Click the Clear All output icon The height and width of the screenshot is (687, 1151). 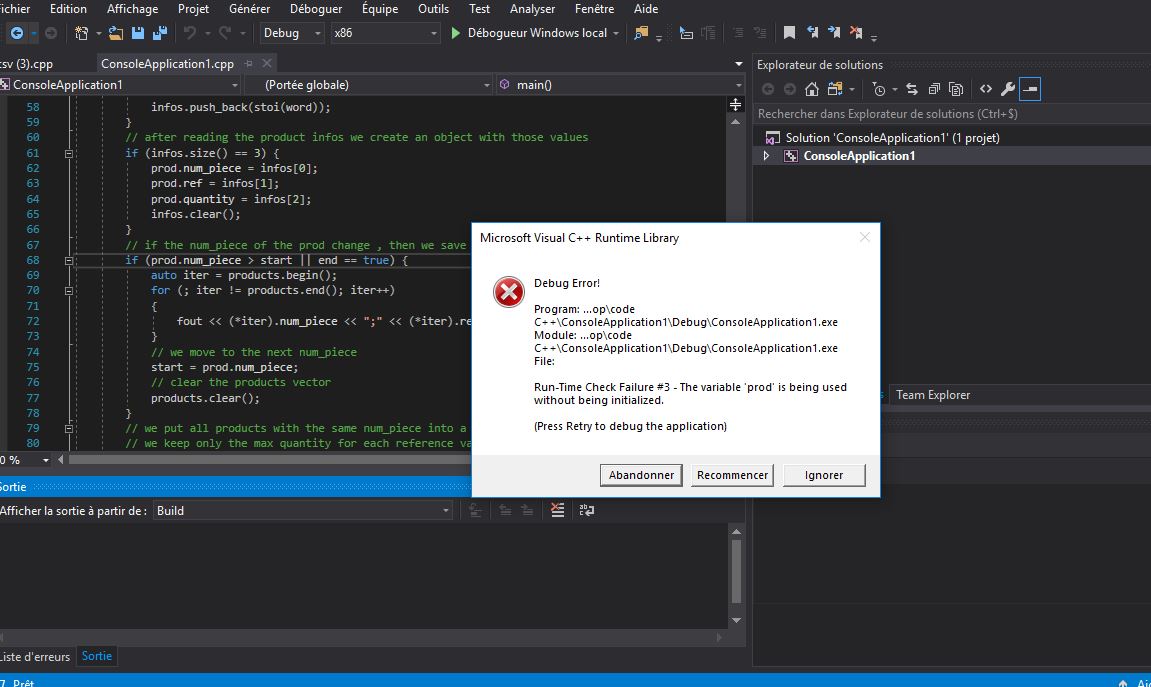coord(558,510)
